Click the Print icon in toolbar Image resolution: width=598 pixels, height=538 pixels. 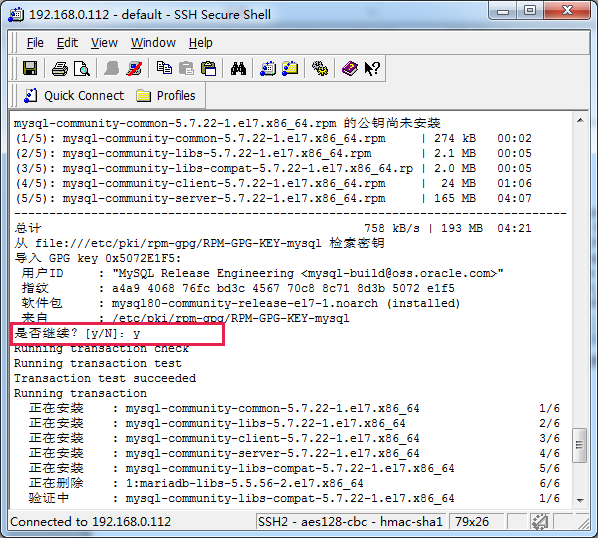pyautogui.click(x=59, y=69)
